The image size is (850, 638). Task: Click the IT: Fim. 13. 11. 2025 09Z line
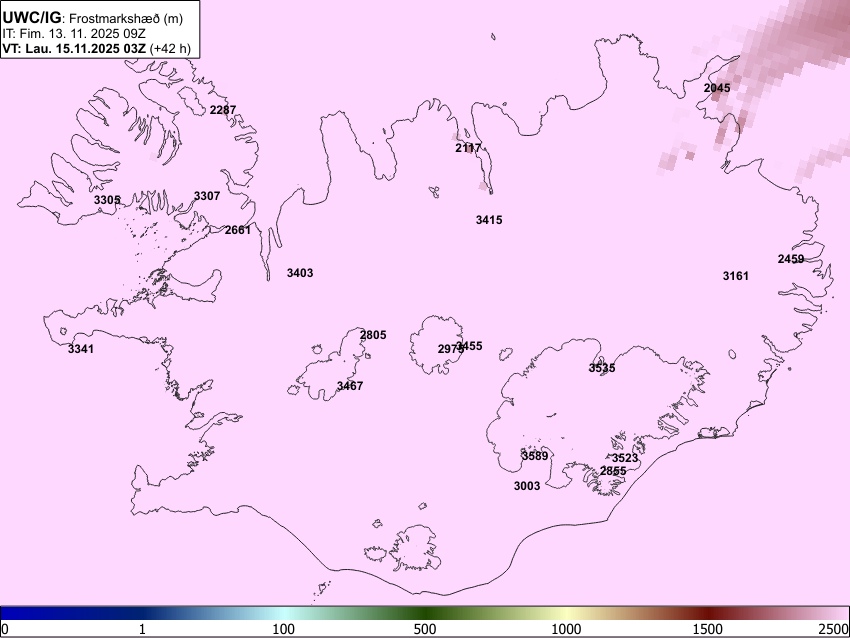[72, 33]
